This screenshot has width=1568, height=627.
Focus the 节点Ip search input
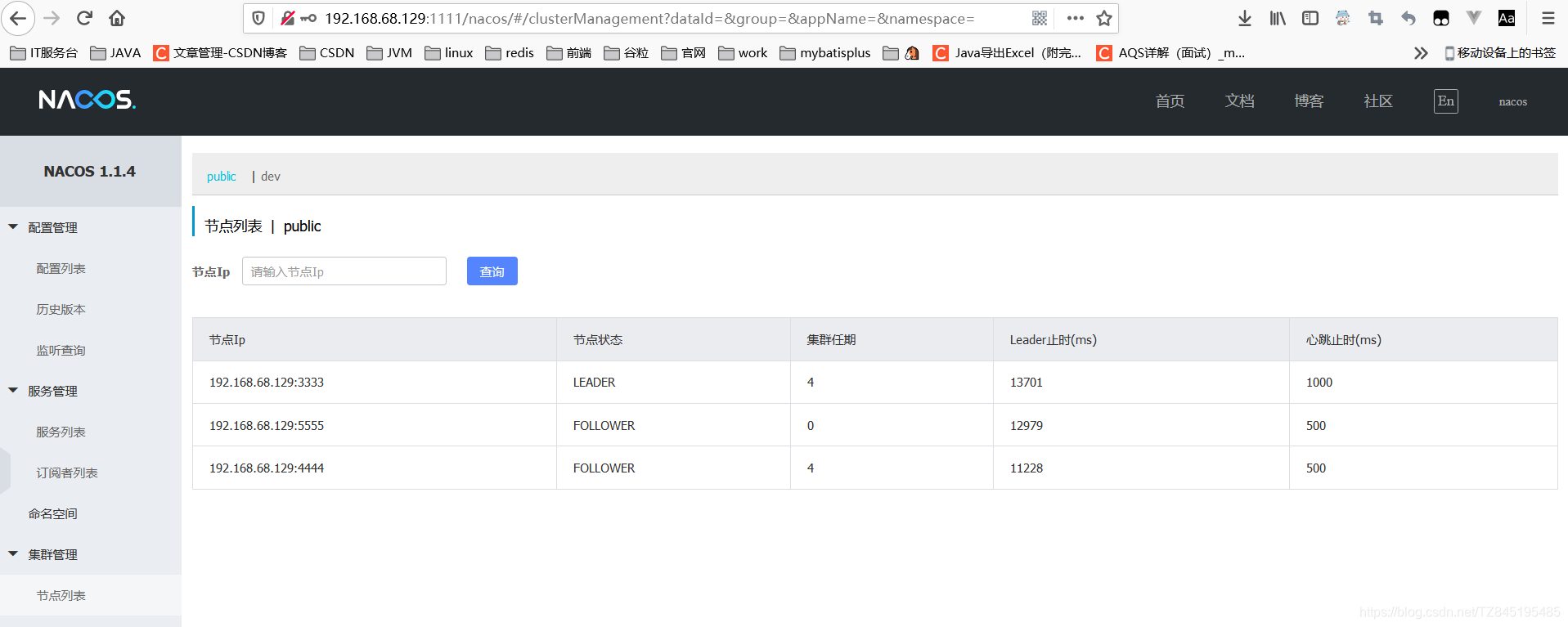344,271
